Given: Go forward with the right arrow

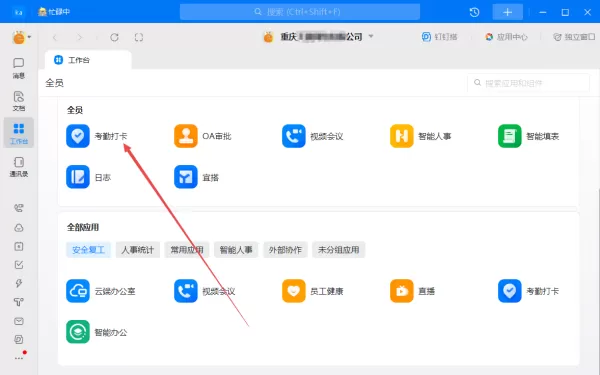Looking at the screenshot, I should [79, 37].
